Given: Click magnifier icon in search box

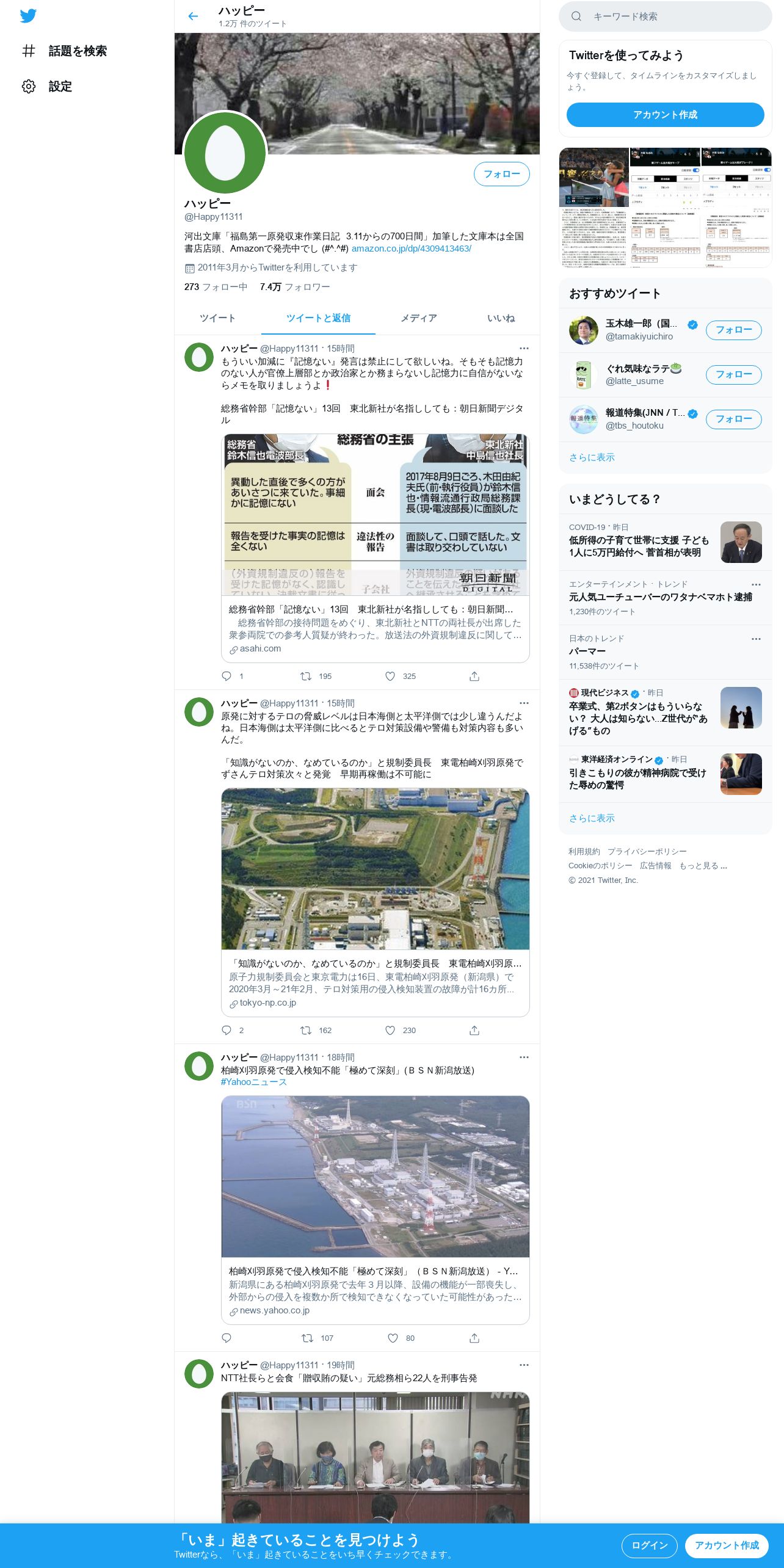Looking at the screenshot, I should [x=576, y=16].
